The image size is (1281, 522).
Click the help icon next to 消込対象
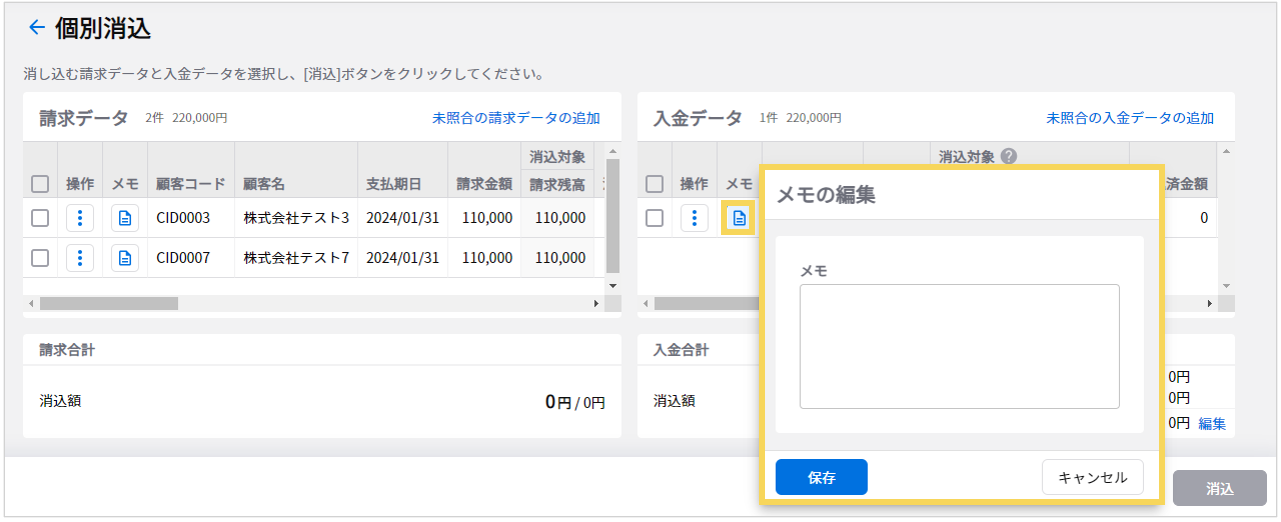1009,156
